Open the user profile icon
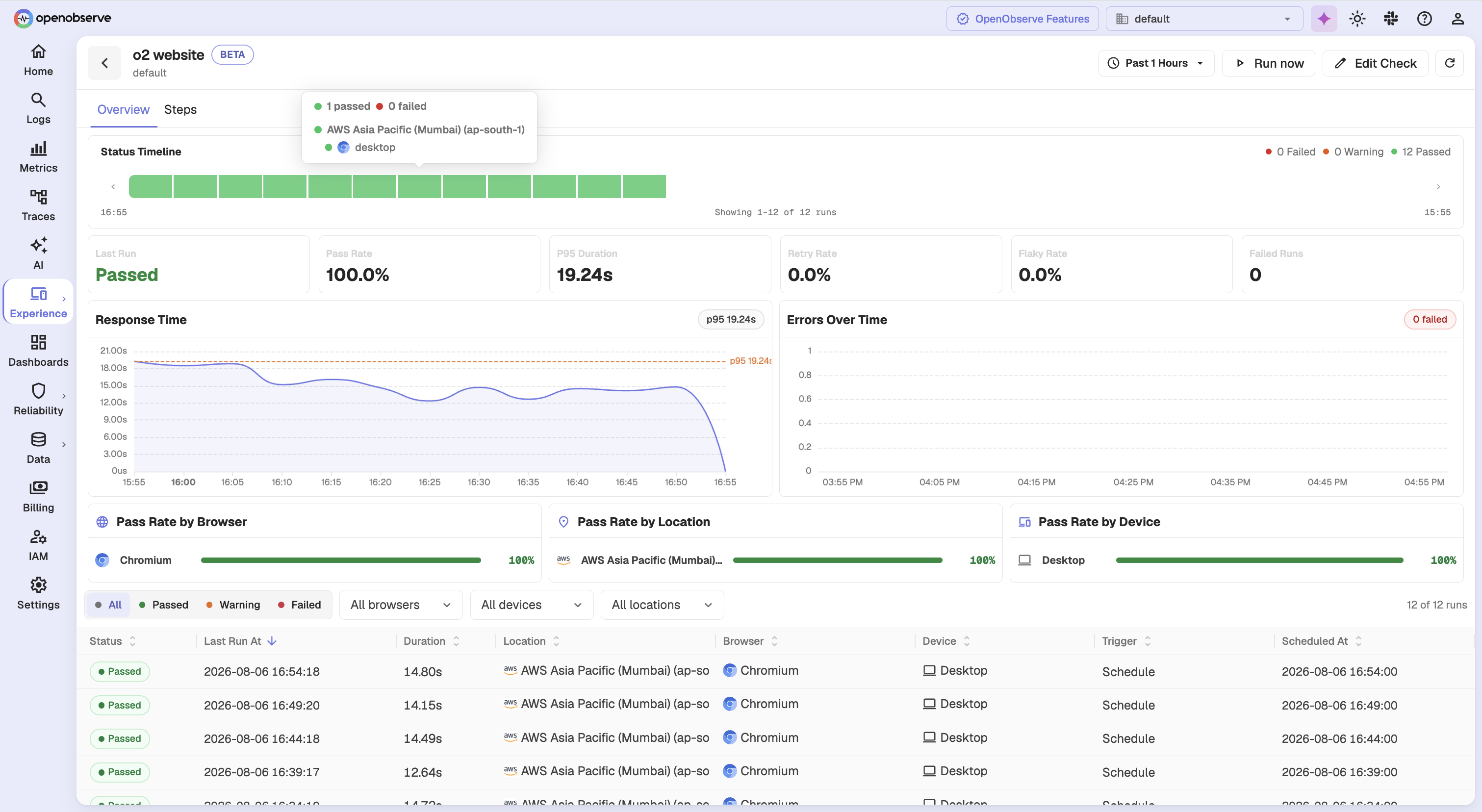Viewport: 1482px width, 812px height. pyautogui.click(x=1457, y=19)
